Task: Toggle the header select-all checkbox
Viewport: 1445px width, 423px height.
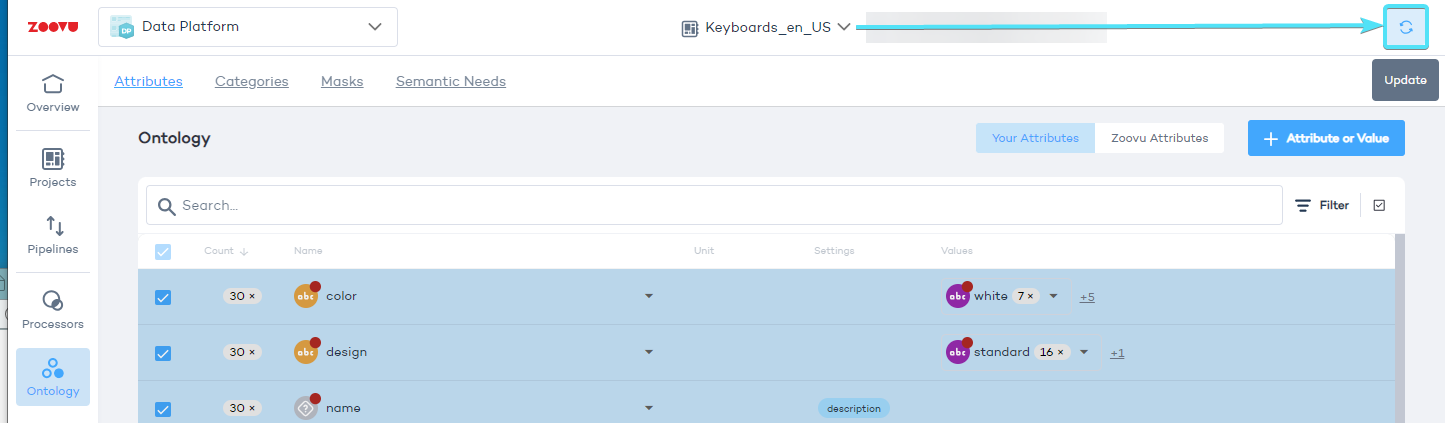Action: [163, 251]
